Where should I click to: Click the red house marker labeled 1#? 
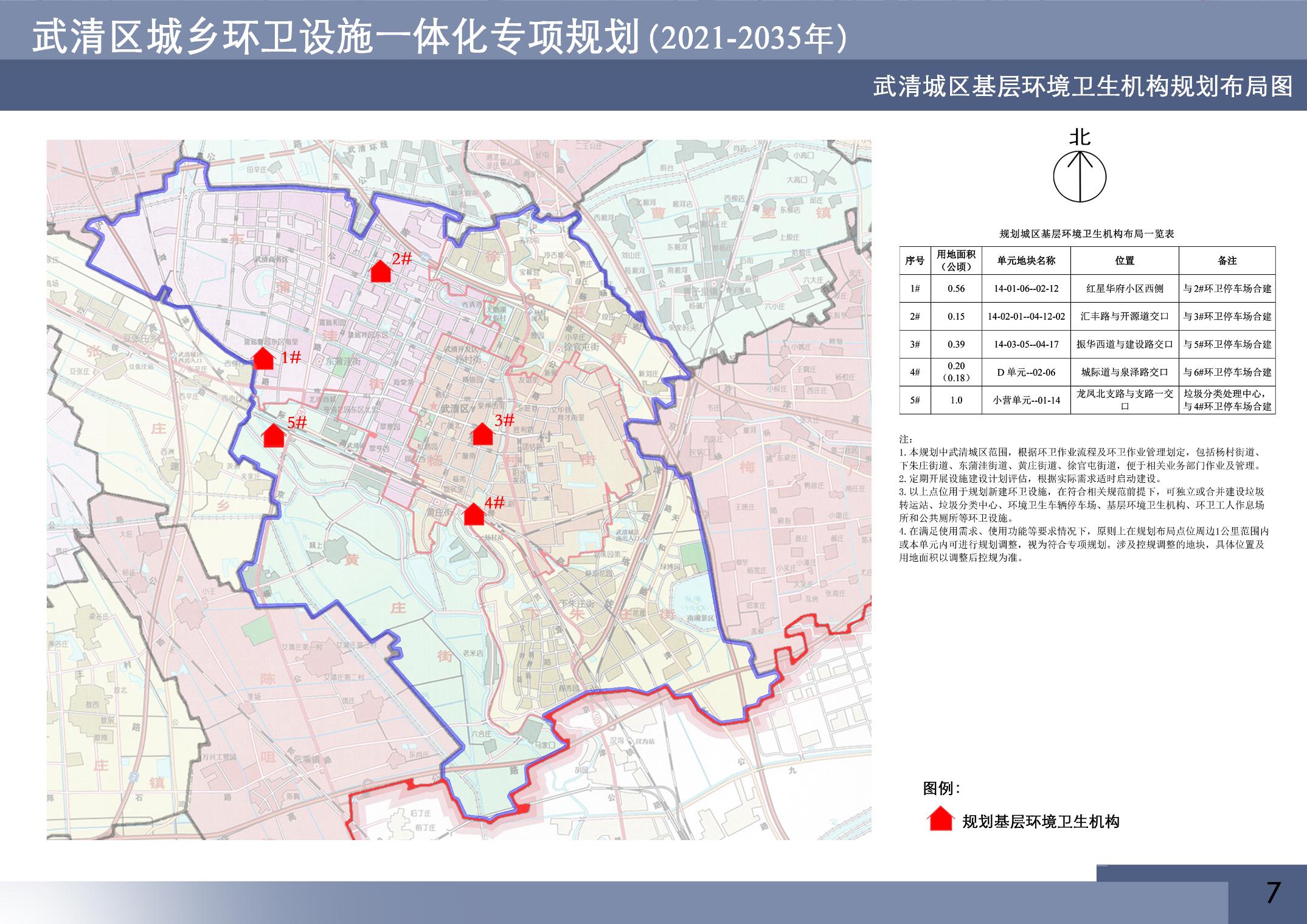click(x=263, y=359)
